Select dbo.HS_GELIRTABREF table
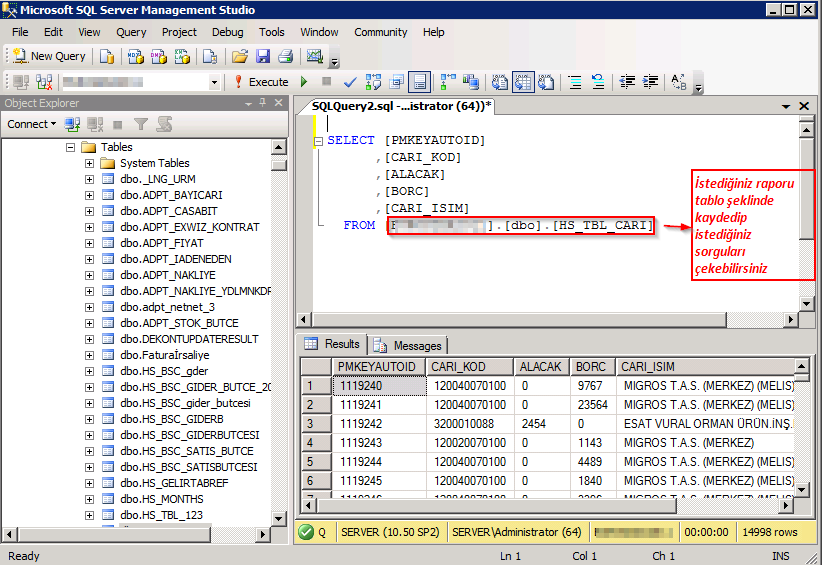The height and width of the screenshot is (565, 822). [x=174, y=483]
